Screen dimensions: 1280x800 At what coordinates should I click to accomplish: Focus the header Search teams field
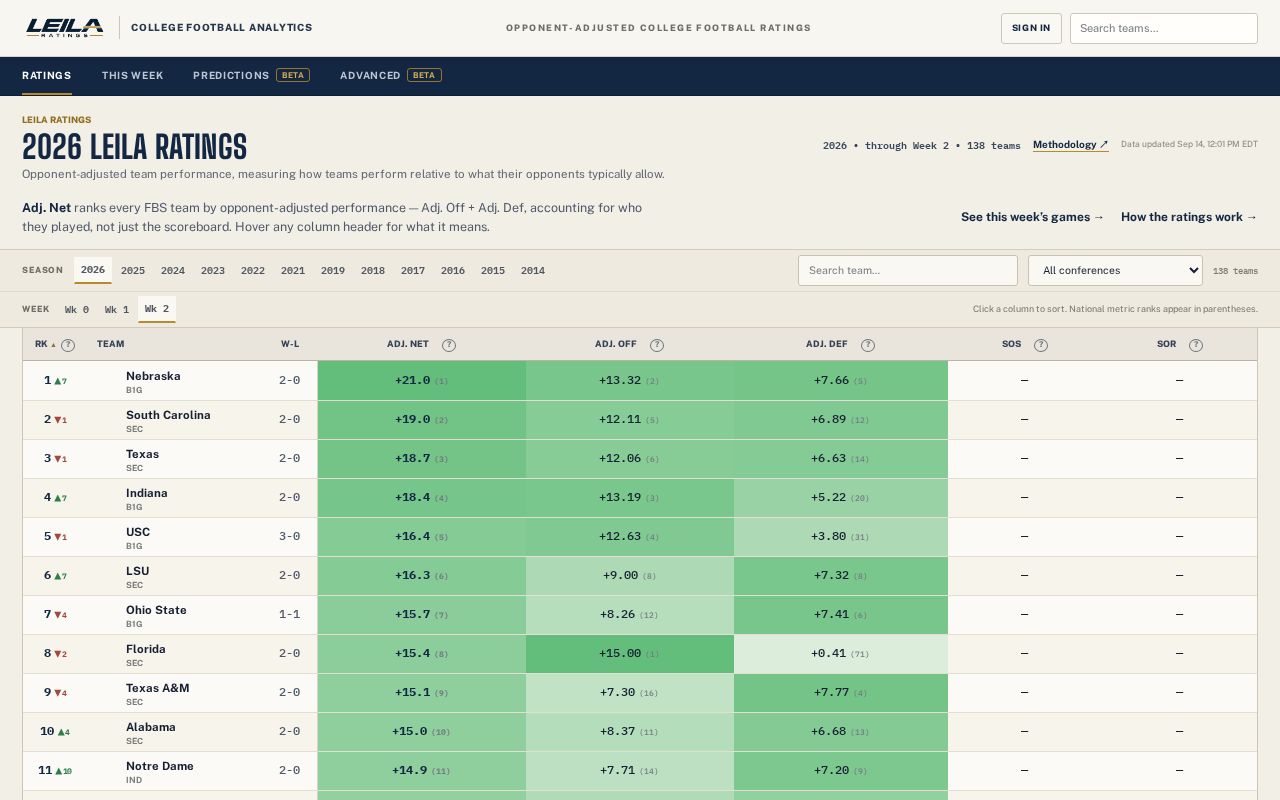pyautogui.click(x=1164, y=28)
